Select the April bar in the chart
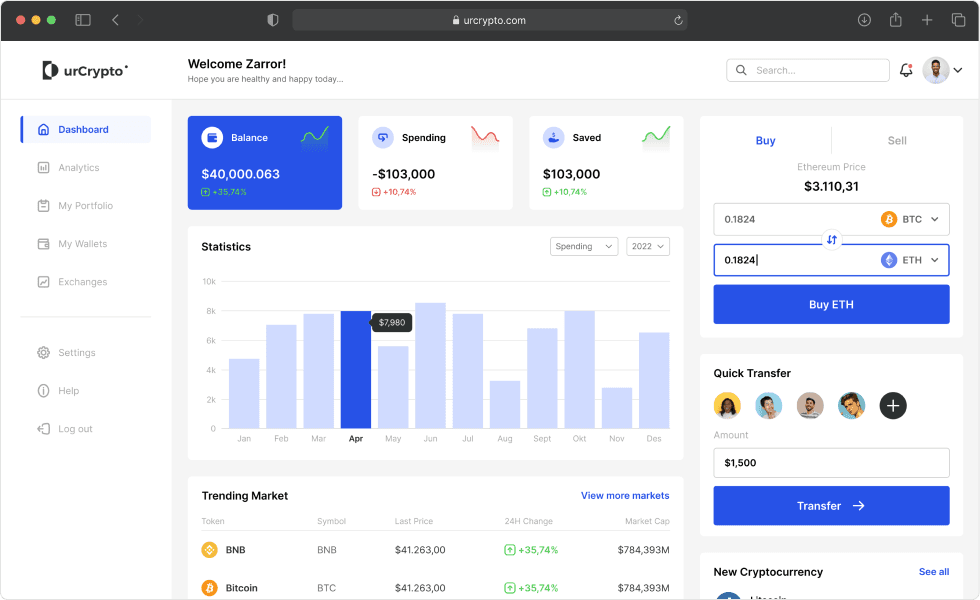This screenshot has height=600, width=980. point(355,369)
